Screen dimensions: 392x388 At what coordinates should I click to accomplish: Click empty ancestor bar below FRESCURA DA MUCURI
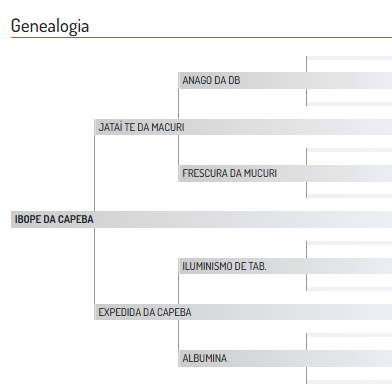click(x=349, y=196)
